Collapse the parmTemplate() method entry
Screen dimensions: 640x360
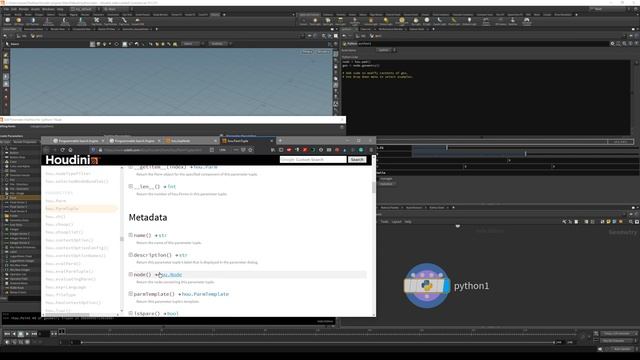tap(131, 293)
